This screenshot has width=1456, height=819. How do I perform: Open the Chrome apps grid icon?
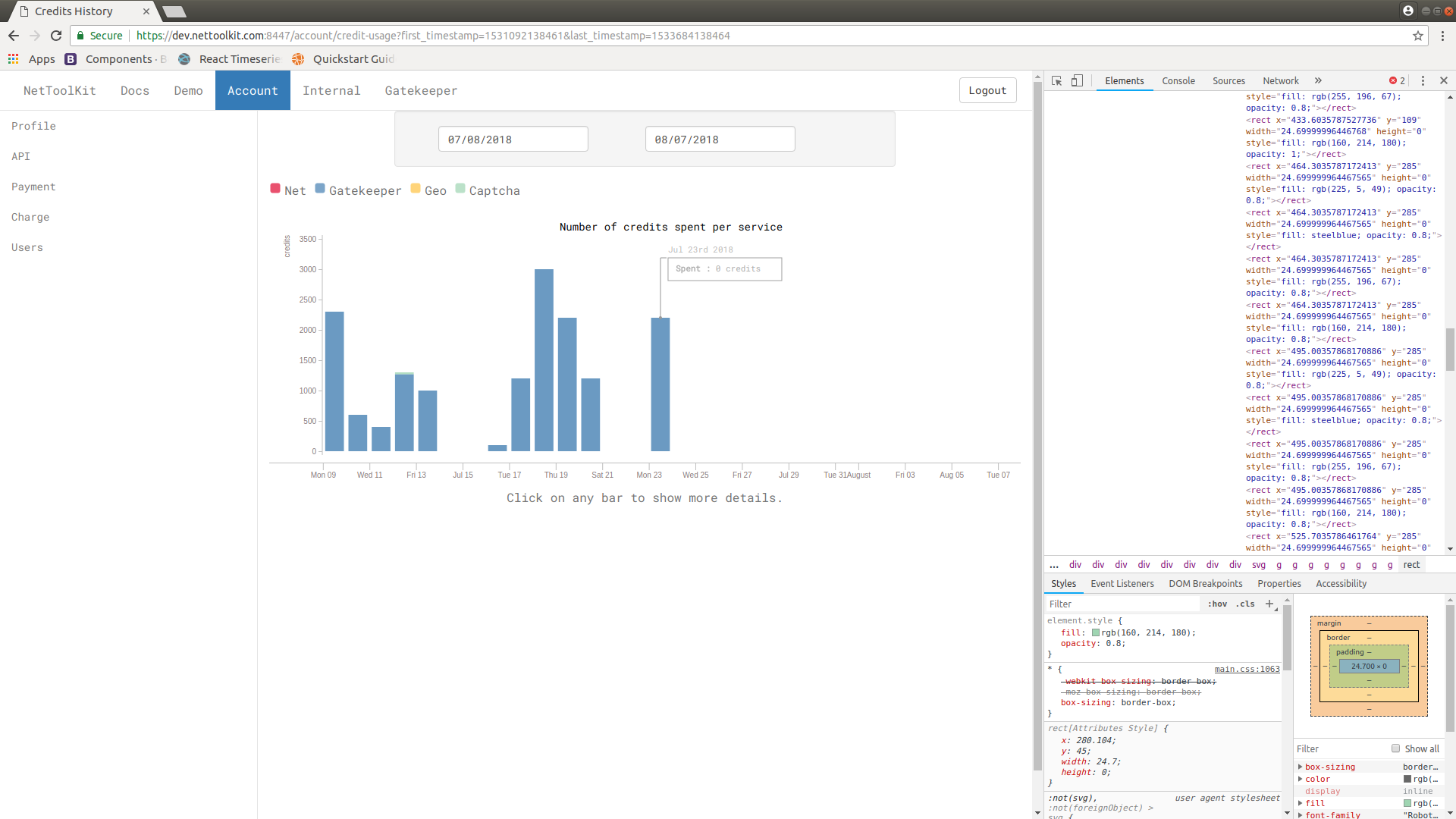click(13, 59)
